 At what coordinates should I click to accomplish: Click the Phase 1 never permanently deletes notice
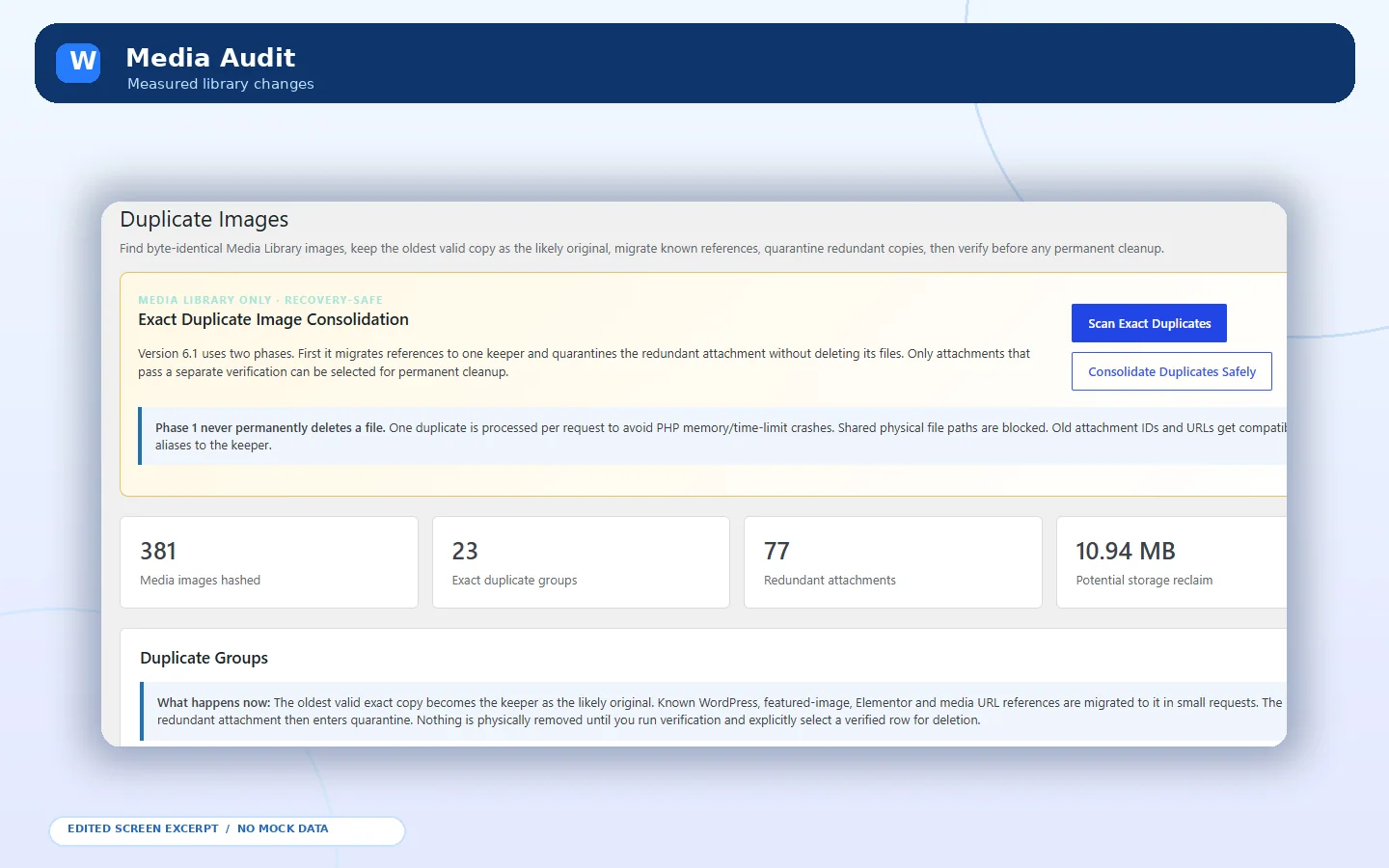click(x=714, y=436)
